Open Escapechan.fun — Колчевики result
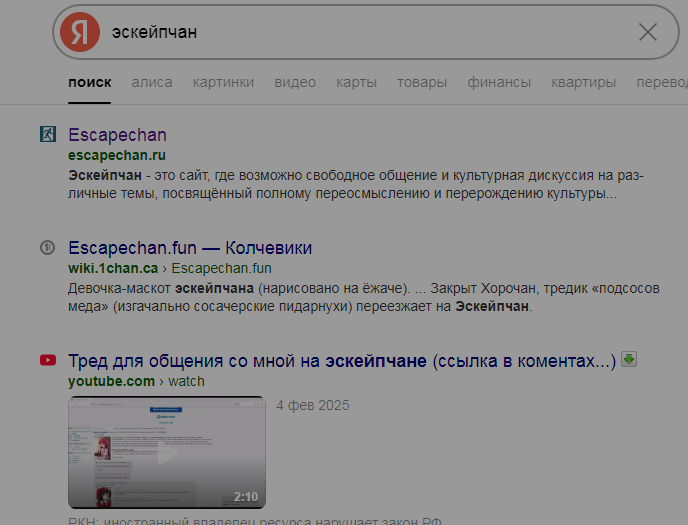 point(190,248)
